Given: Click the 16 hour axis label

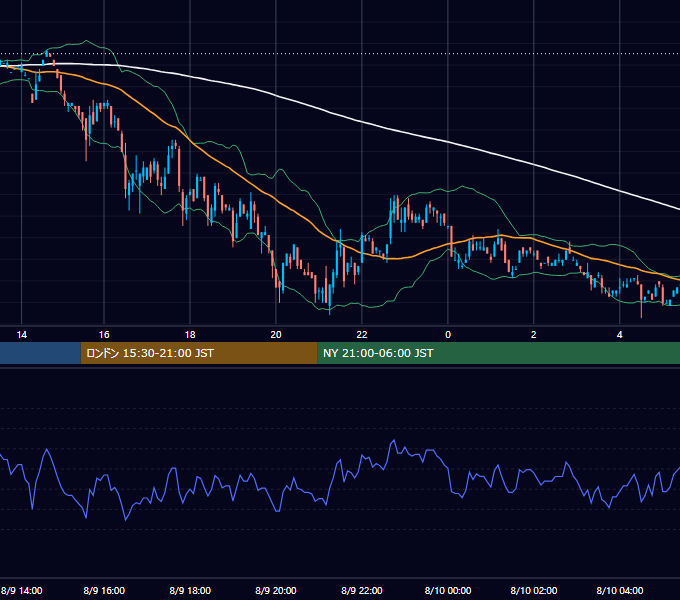Looking at the screenshot, I should click(104, 335).
